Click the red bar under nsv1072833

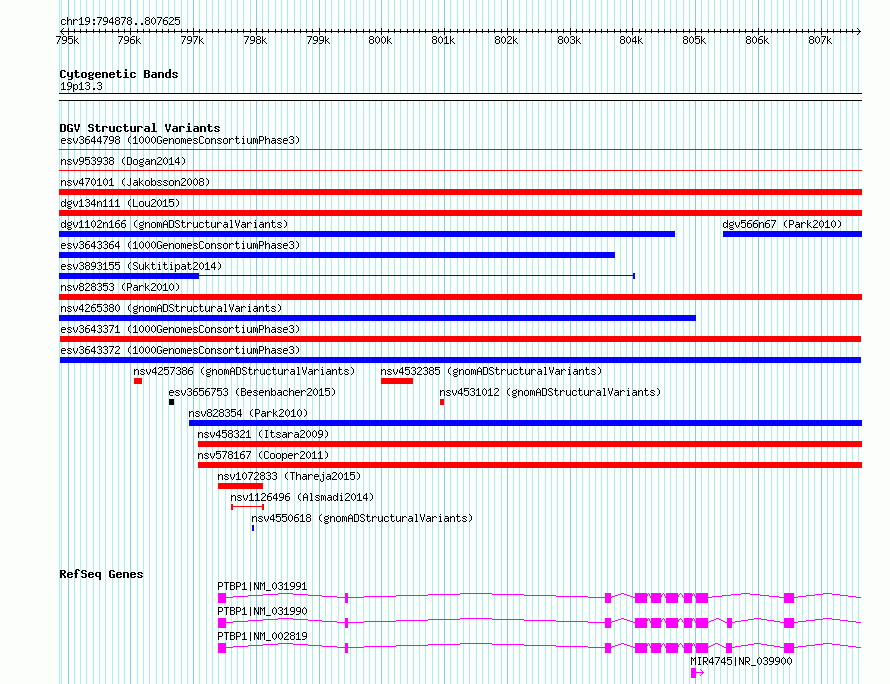point(241,486)
